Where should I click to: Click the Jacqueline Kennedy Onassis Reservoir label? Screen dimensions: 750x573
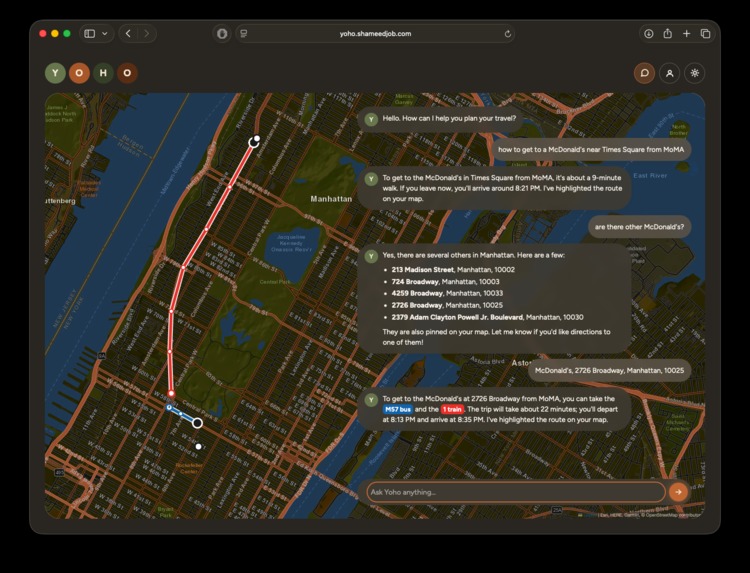point(291,243)
